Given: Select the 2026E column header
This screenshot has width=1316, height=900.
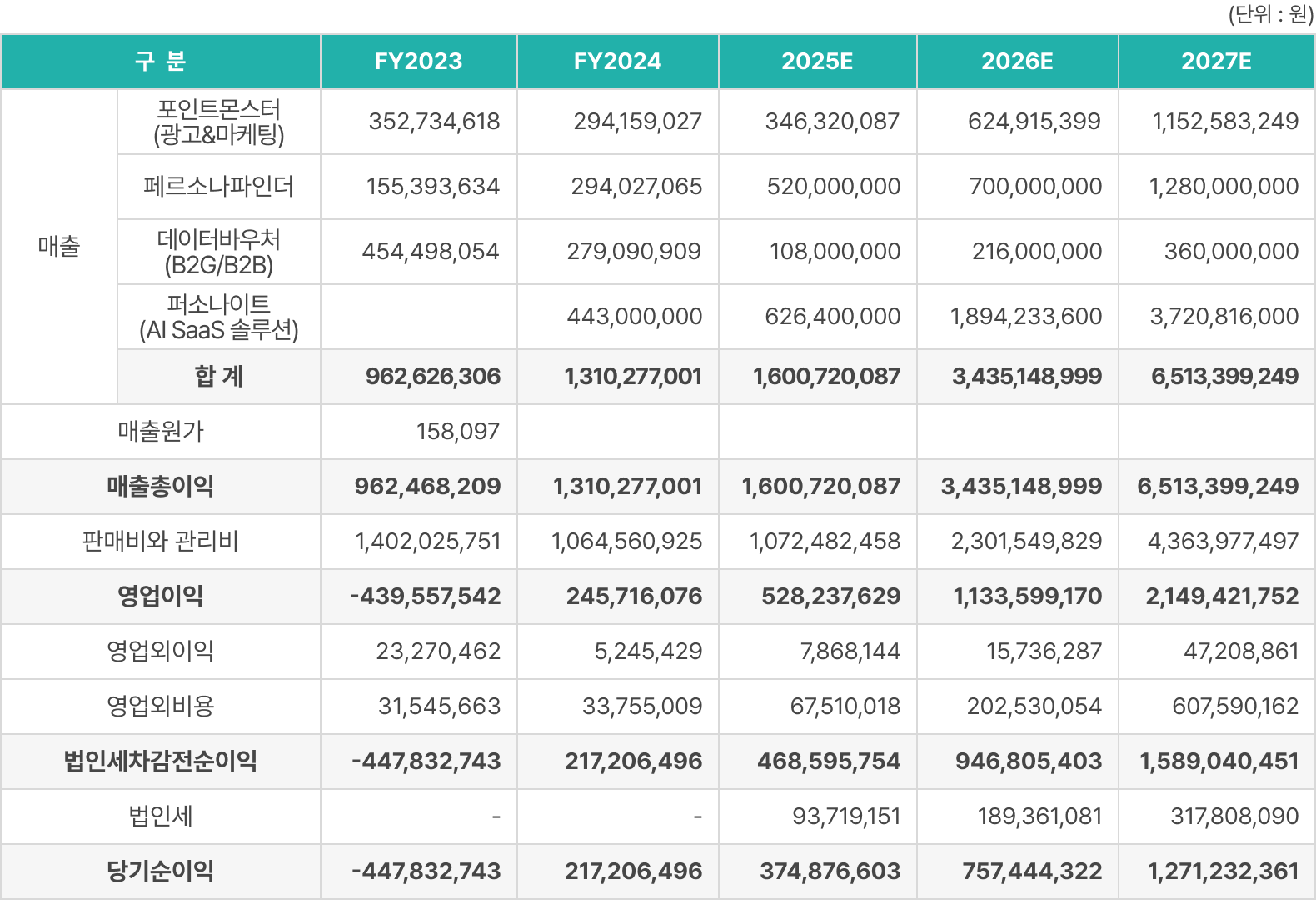Looking at the screenshot, I should point(1017,62).
